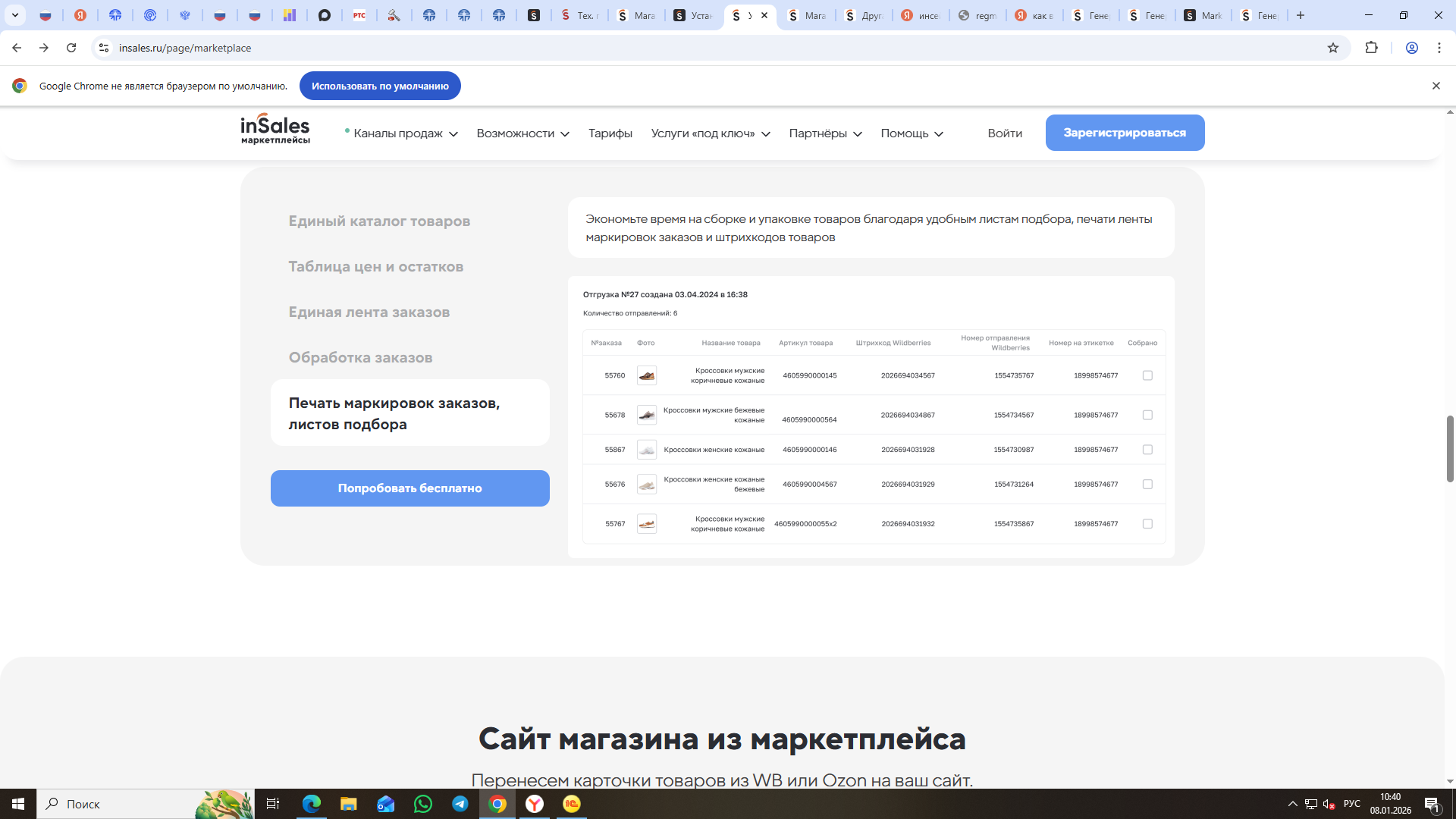The image size is (1456, 819).
Task: Click the Зарегистрироваться button
Action: click(x=1125, y=133)
